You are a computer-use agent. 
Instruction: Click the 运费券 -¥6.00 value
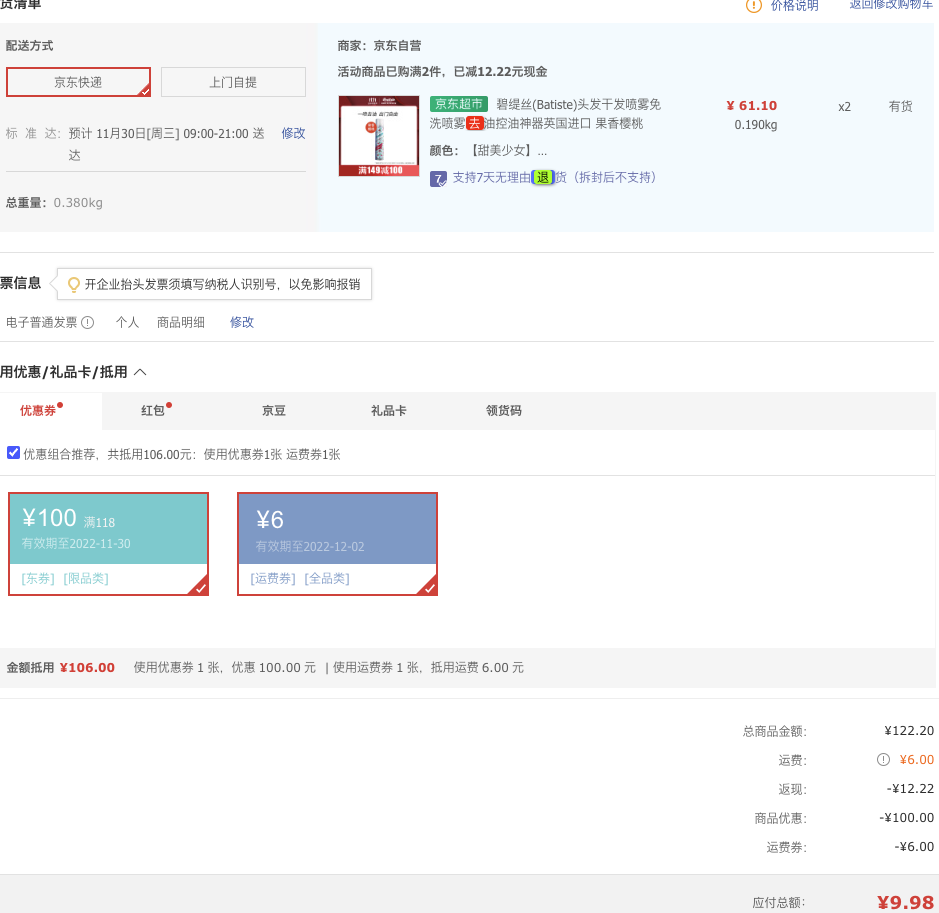(x=914, y=847)
